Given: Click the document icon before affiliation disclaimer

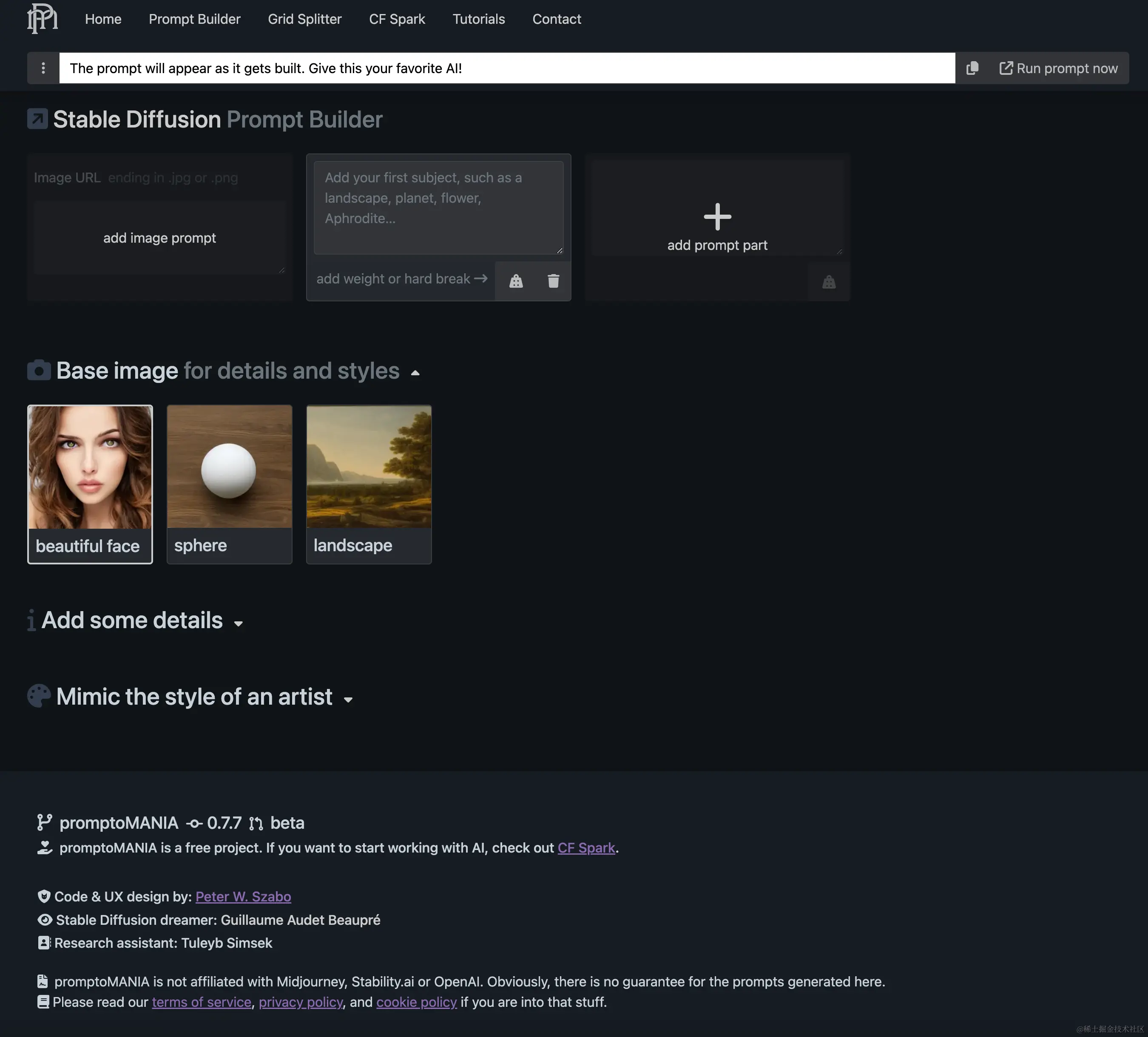Looking at the screenshot, I should [x=43, y=980].
